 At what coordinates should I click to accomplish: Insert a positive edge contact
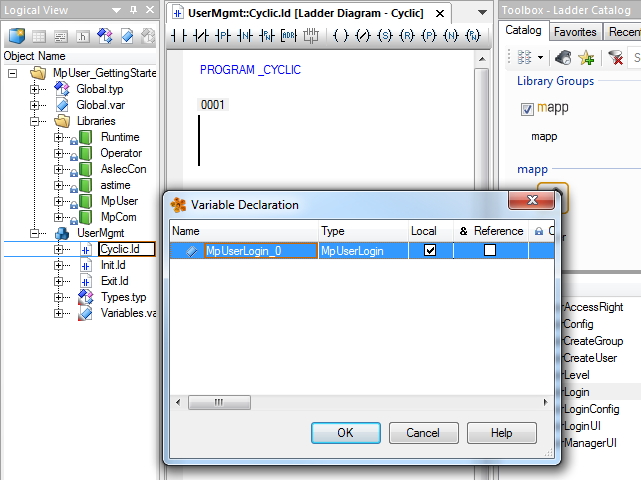223,37
